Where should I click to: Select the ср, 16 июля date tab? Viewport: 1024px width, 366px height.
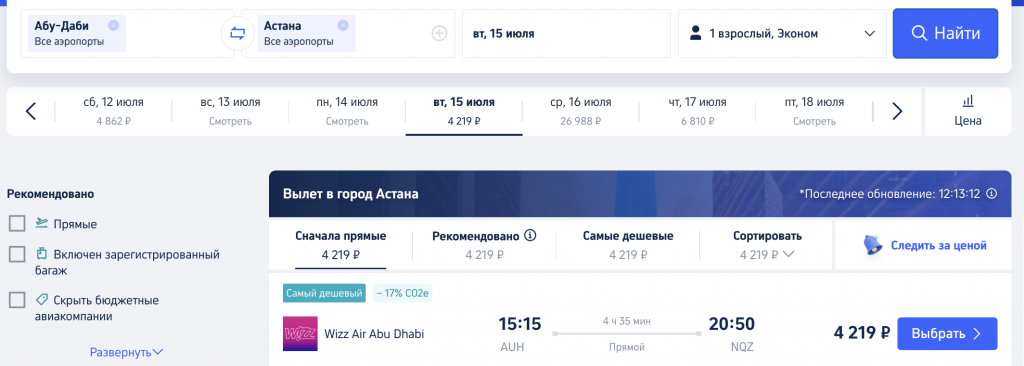[581, 111]
